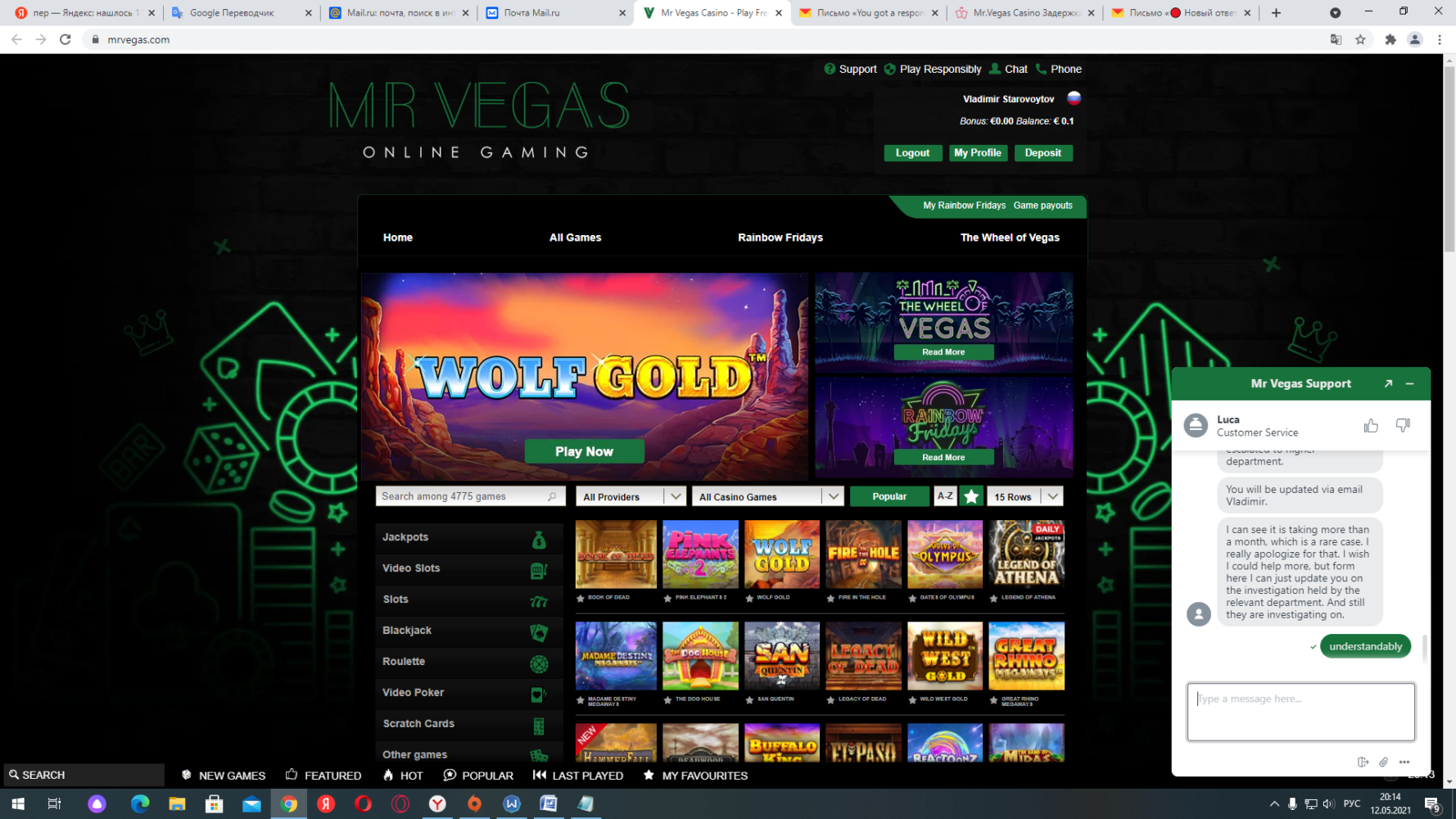Screen dimensions: 1456x819
Task: Add Gates of Olympus to favourites
Action: (x=913, y=598)
